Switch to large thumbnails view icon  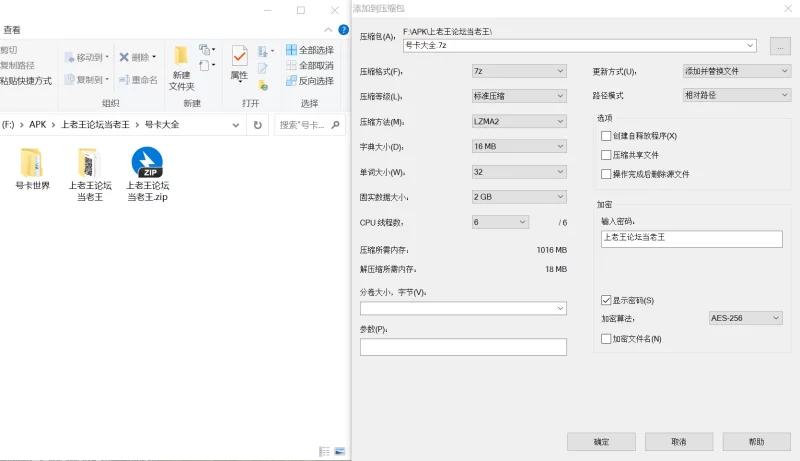(x=340, y=452)
